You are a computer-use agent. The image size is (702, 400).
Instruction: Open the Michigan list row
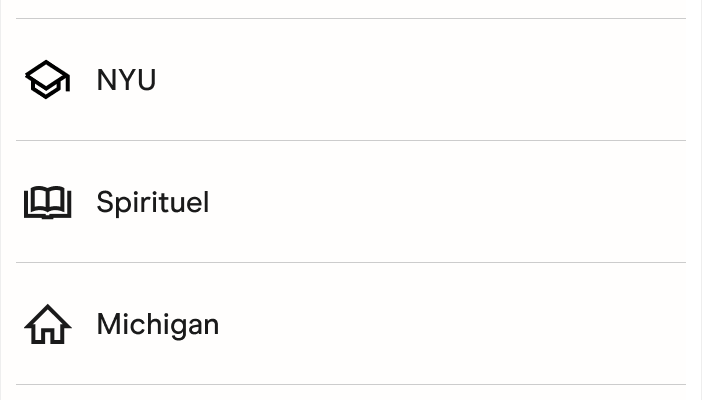(350, 324)
